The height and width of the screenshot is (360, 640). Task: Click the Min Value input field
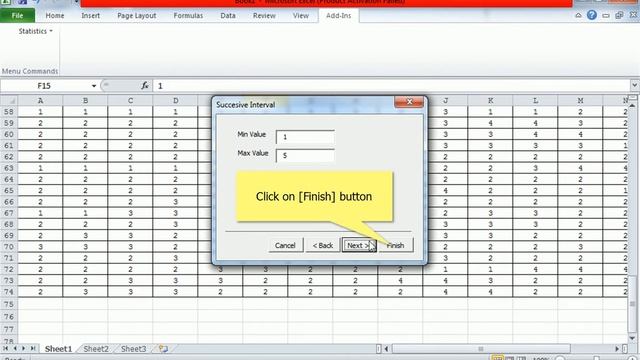(x=305, y=137)
